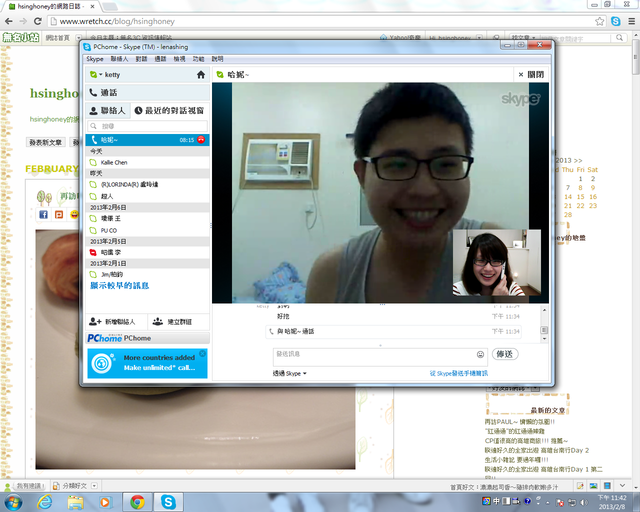This screenshot has height=512, width=640.
Task: Bookmark page with Chrome star icon
Action: pos(599,21)
